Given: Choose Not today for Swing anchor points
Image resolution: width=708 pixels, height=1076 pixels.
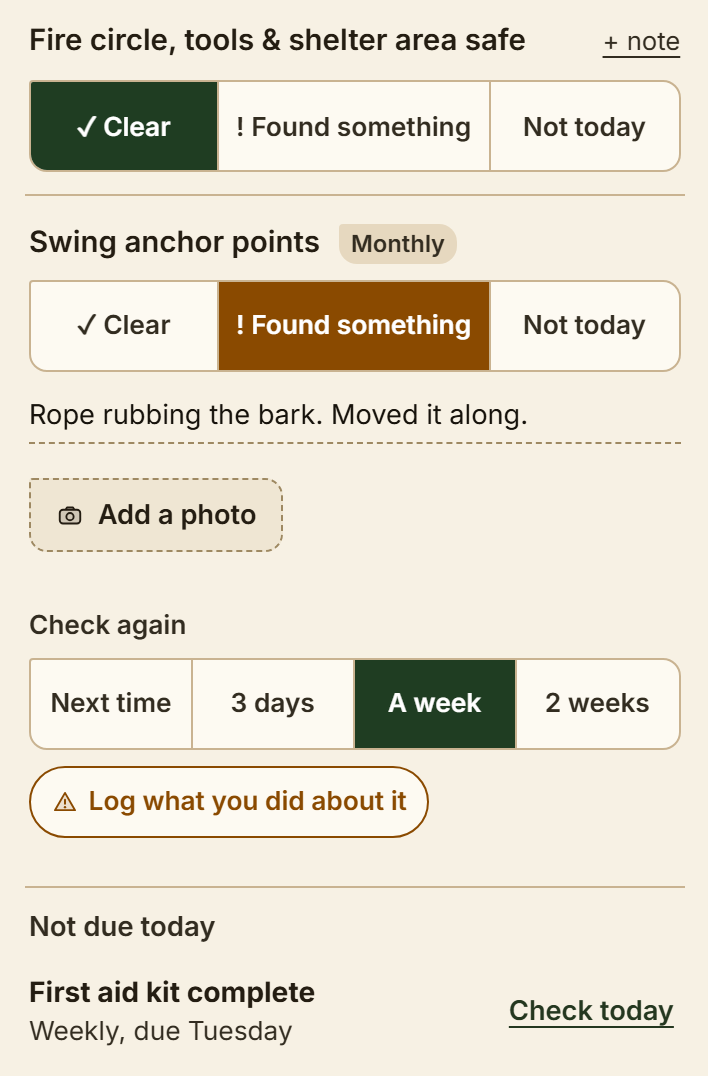Looking at the screenshot, I should click(585, 325).
